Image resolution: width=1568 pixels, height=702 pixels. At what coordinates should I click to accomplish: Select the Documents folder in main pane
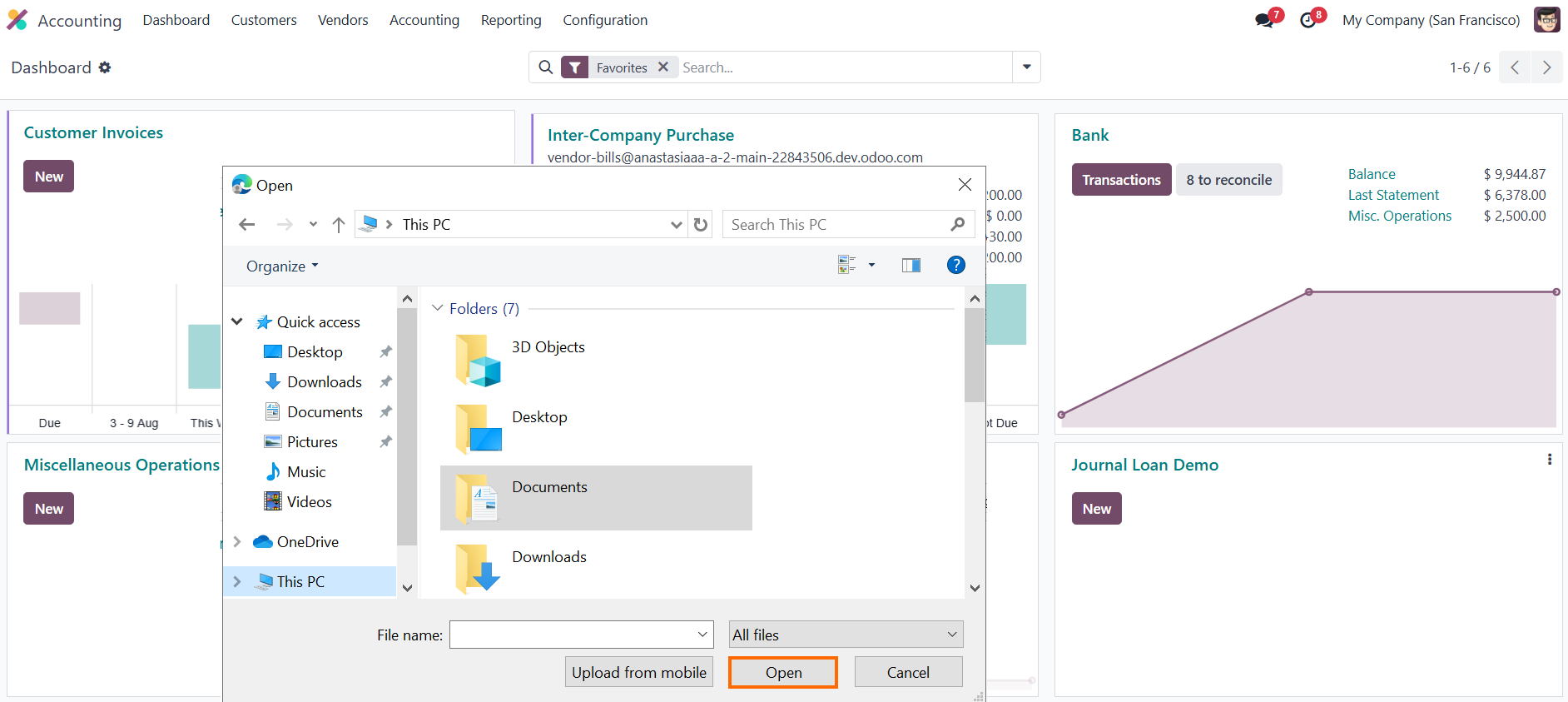click(x=596, y=498)
